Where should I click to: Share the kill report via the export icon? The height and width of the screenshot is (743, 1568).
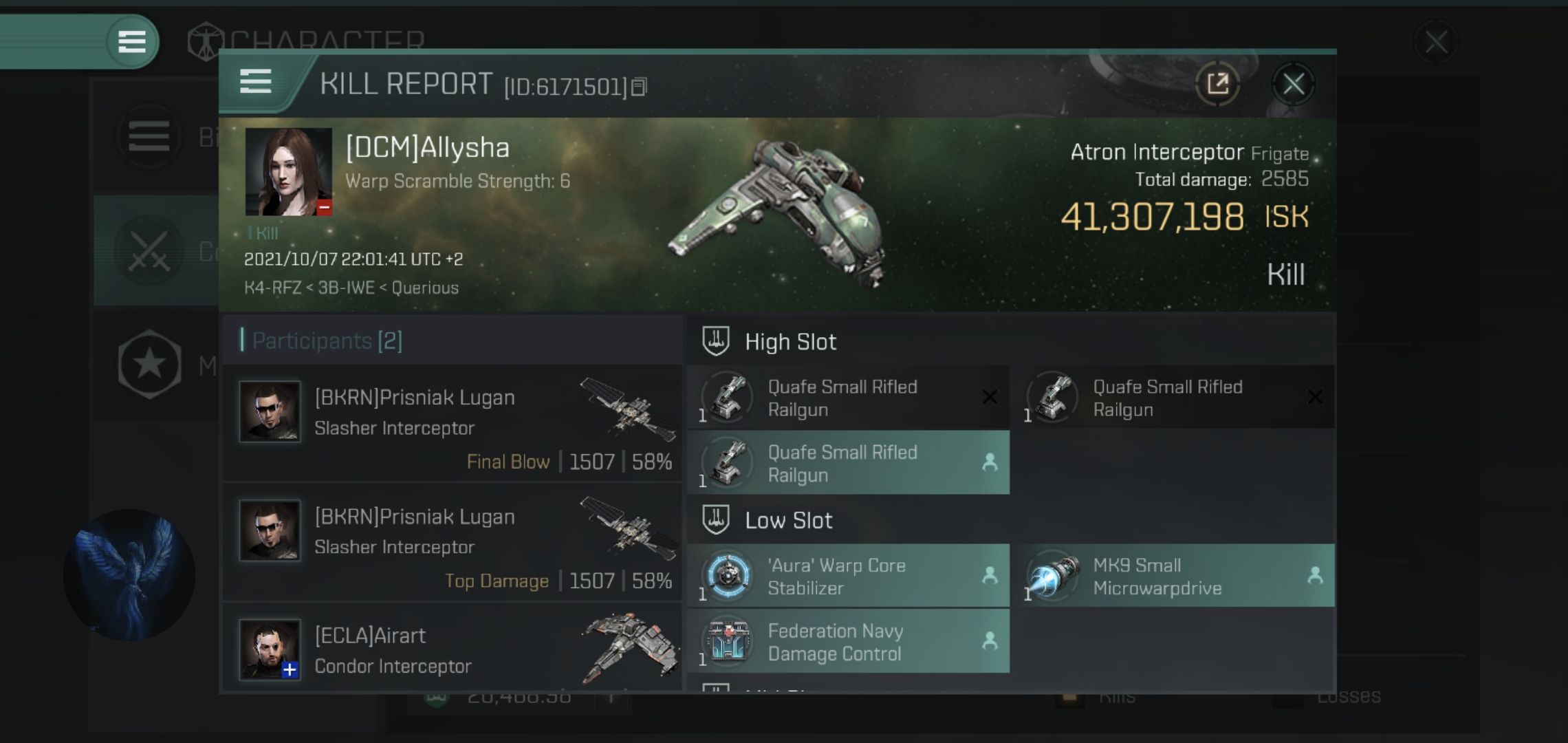[x=1217, y=85]
